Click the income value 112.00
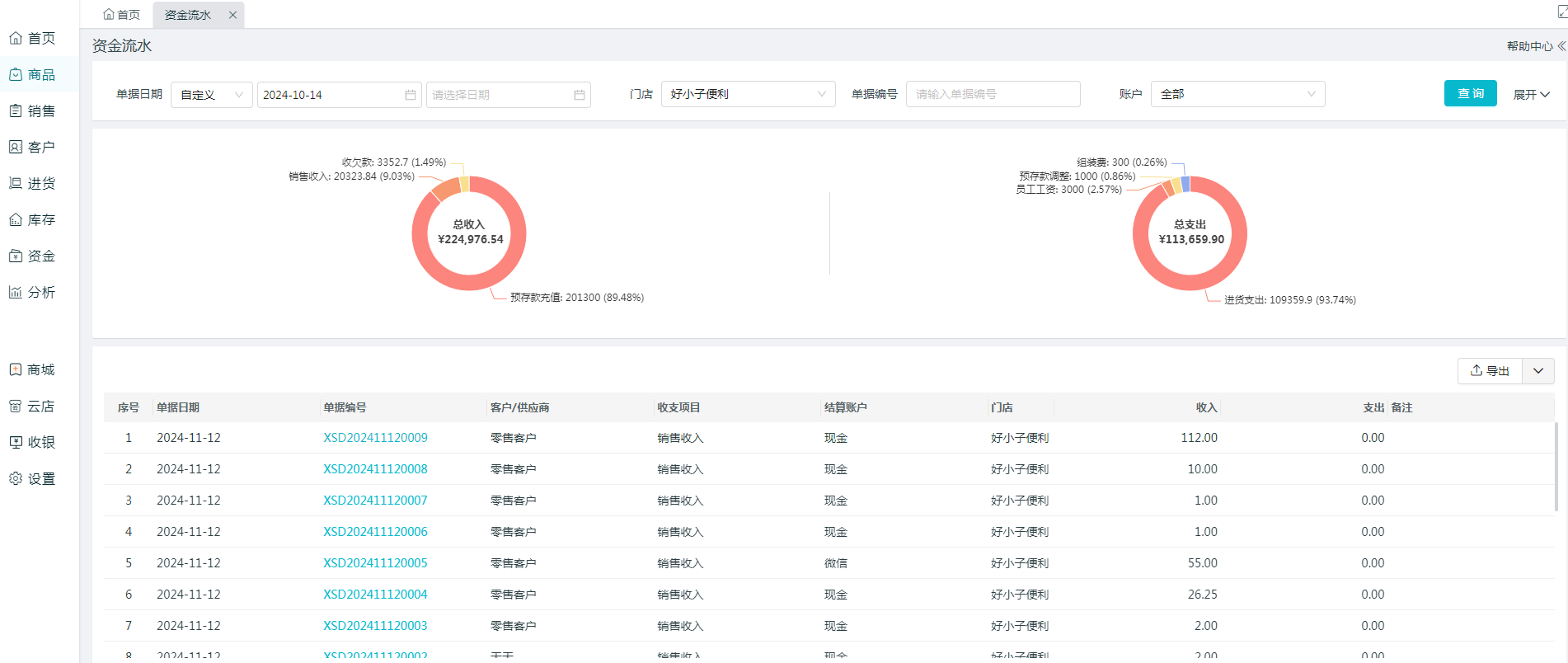Image resolution: width=1568 pixels, height=663 pixels. [1199, 438]
